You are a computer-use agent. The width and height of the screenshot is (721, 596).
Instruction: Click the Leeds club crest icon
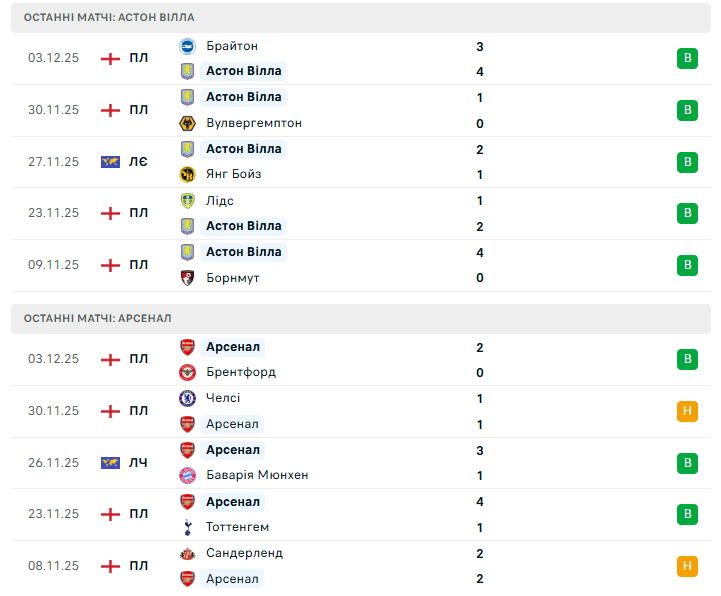coord(187,201)
